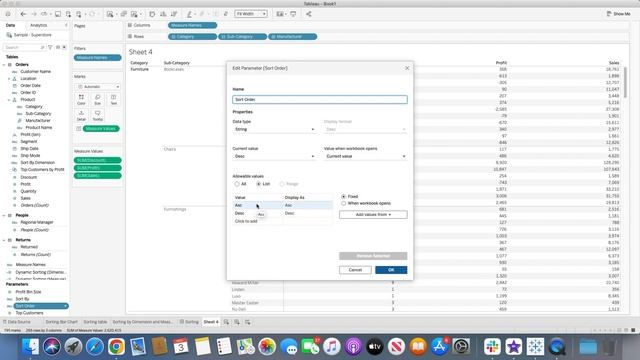The image size is (640, 360).
Task: Click the Presentation mode icon
Action: point(293,14)
